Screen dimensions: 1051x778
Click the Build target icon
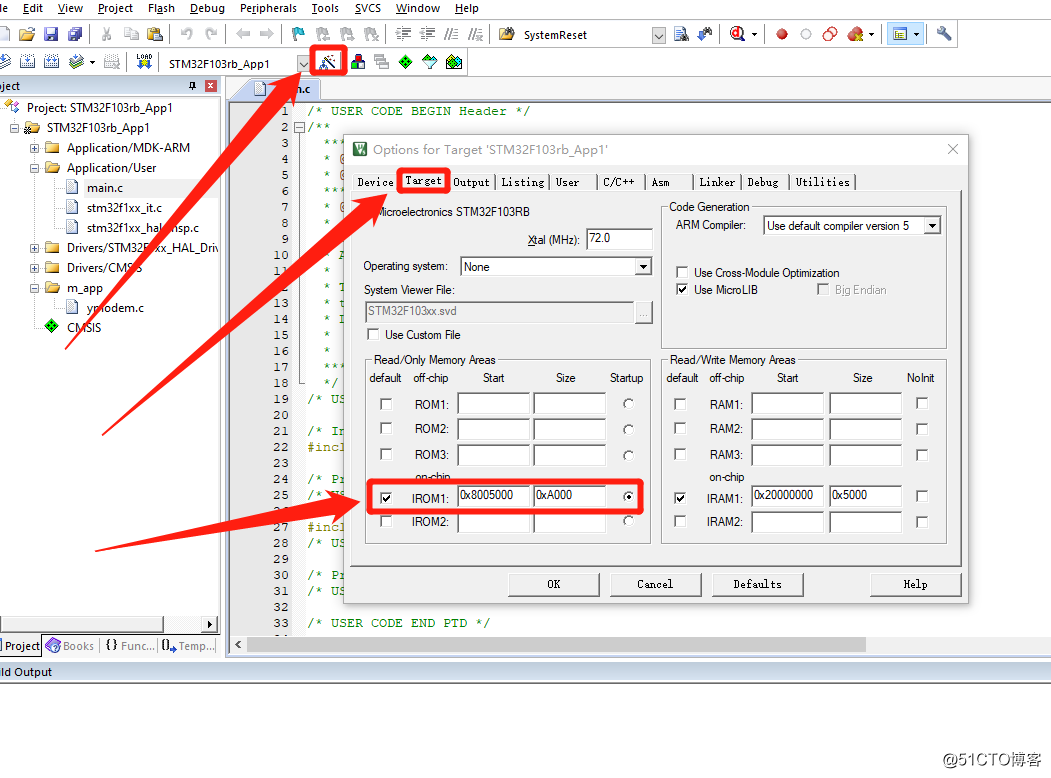[27, 62]
